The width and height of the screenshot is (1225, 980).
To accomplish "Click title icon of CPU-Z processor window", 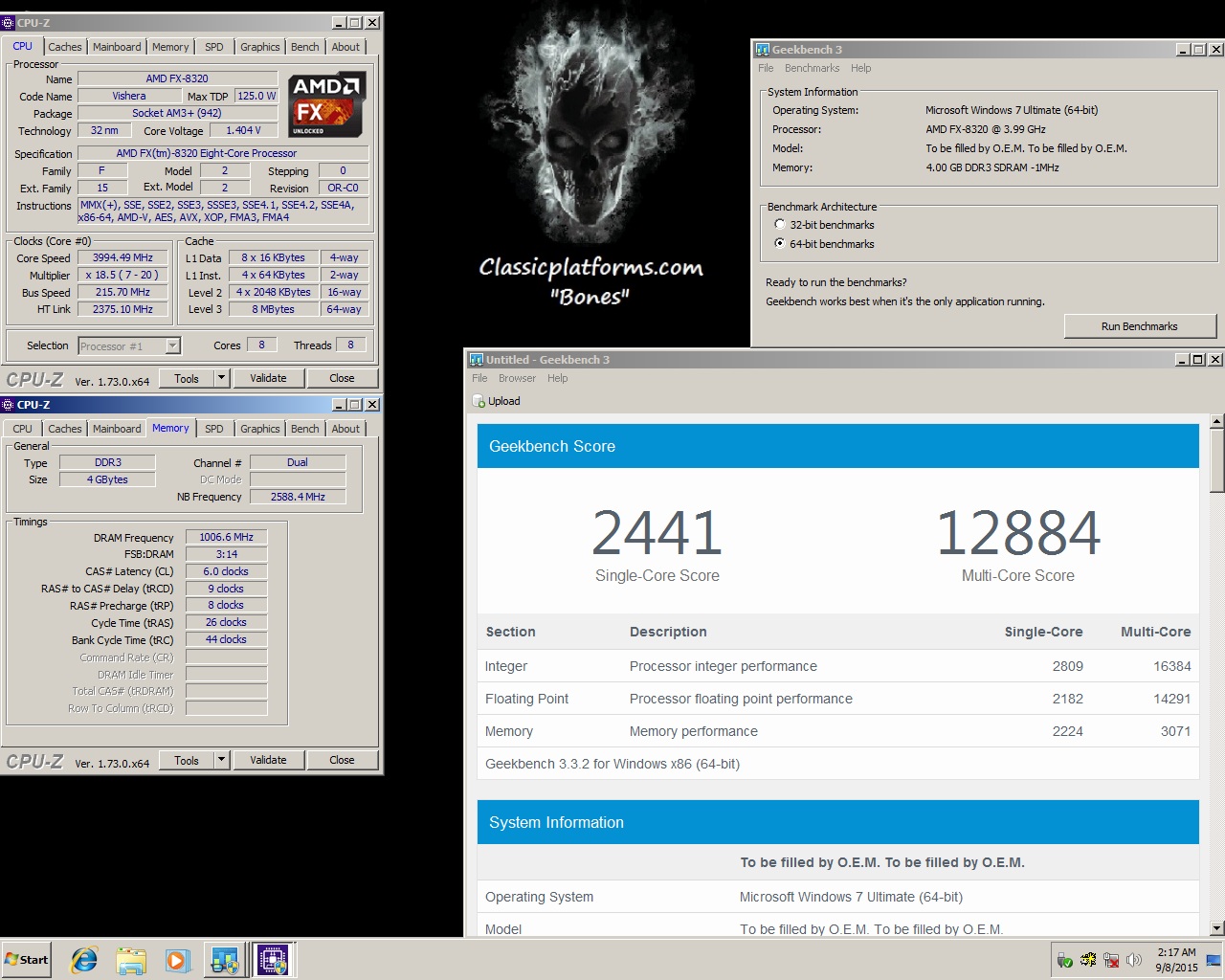I will [9, 23].
